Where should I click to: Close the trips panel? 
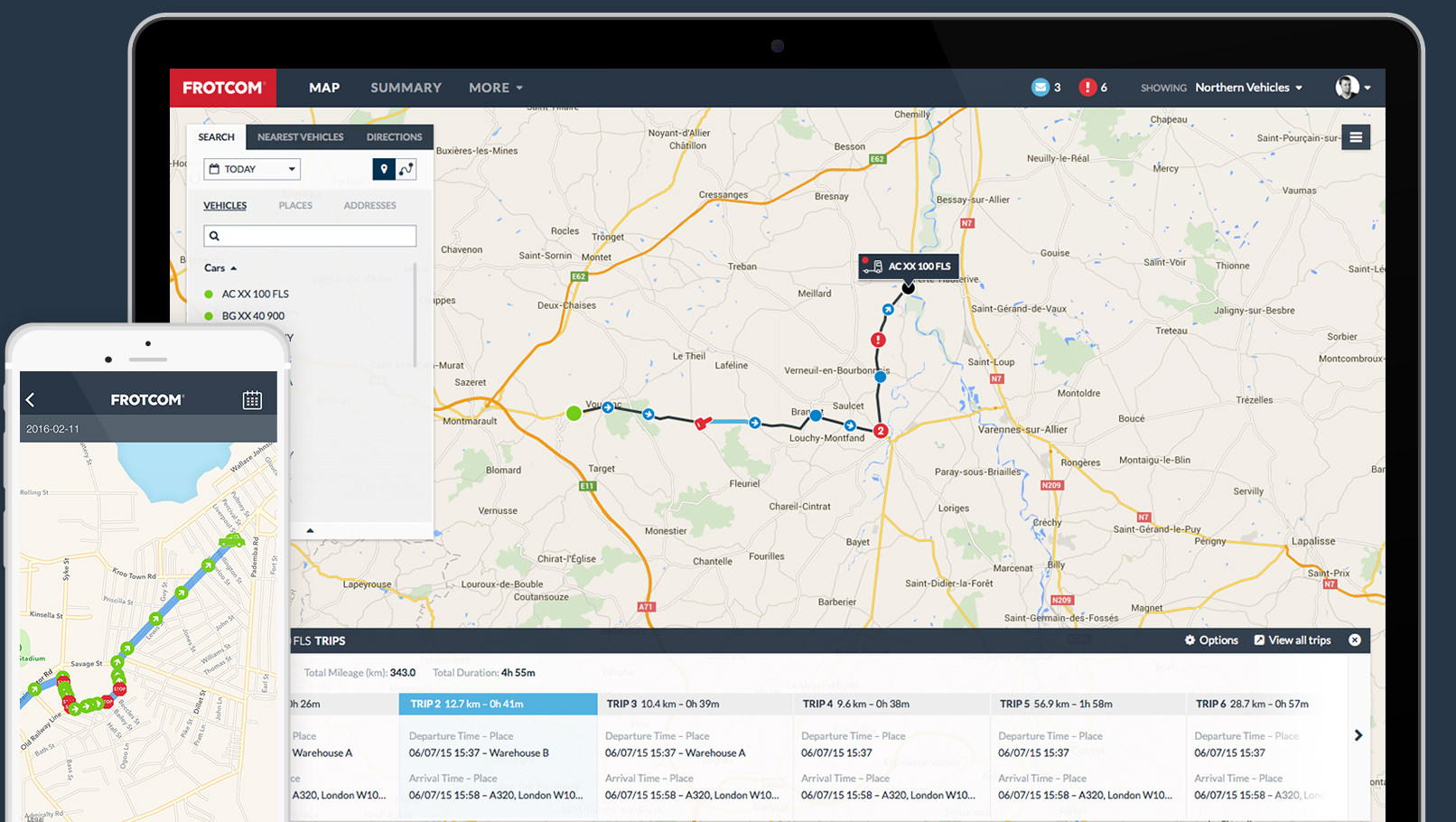(1355, 640)
